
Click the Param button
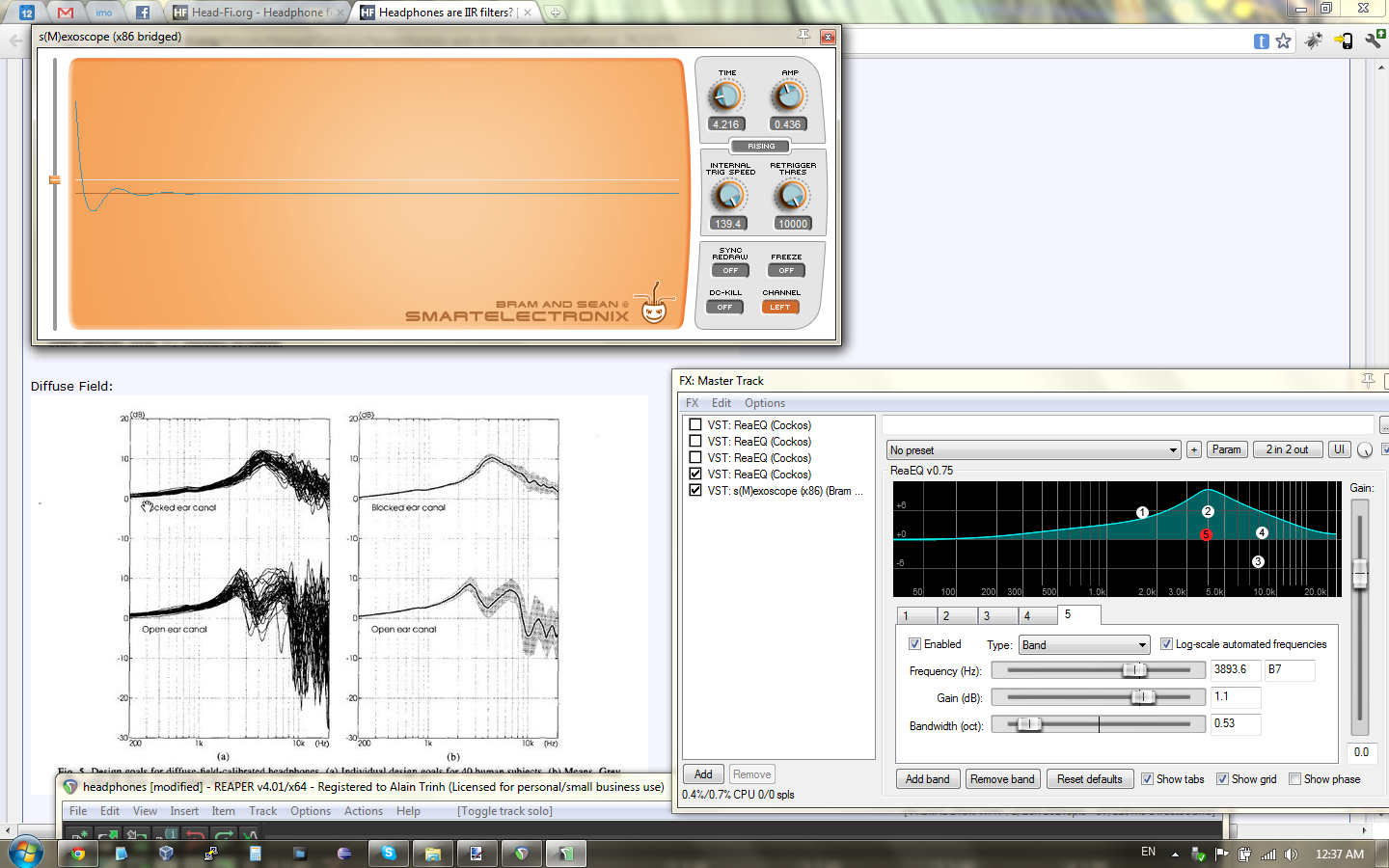[1226, 449]
